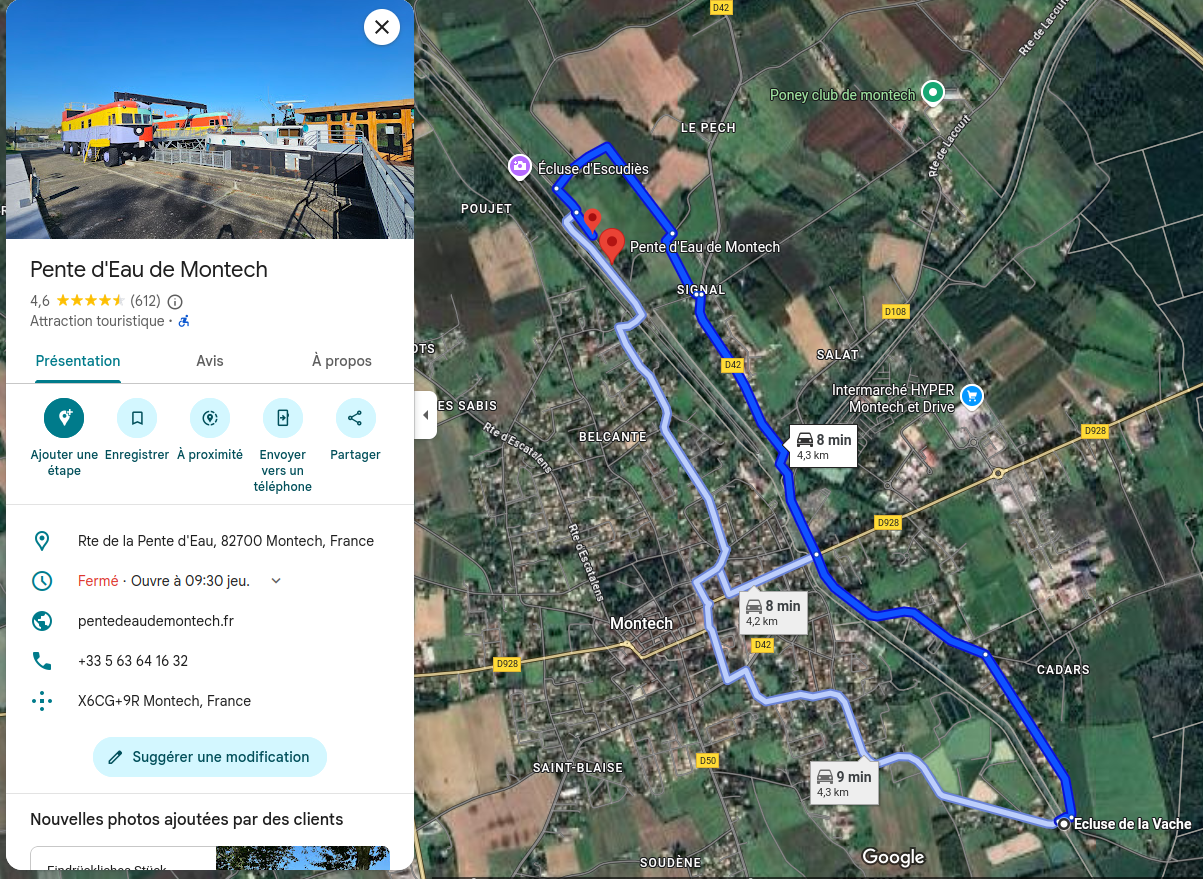Click the Ajouter une étape icon
This screenshot has height=879, width=1203.
point(64,418)
